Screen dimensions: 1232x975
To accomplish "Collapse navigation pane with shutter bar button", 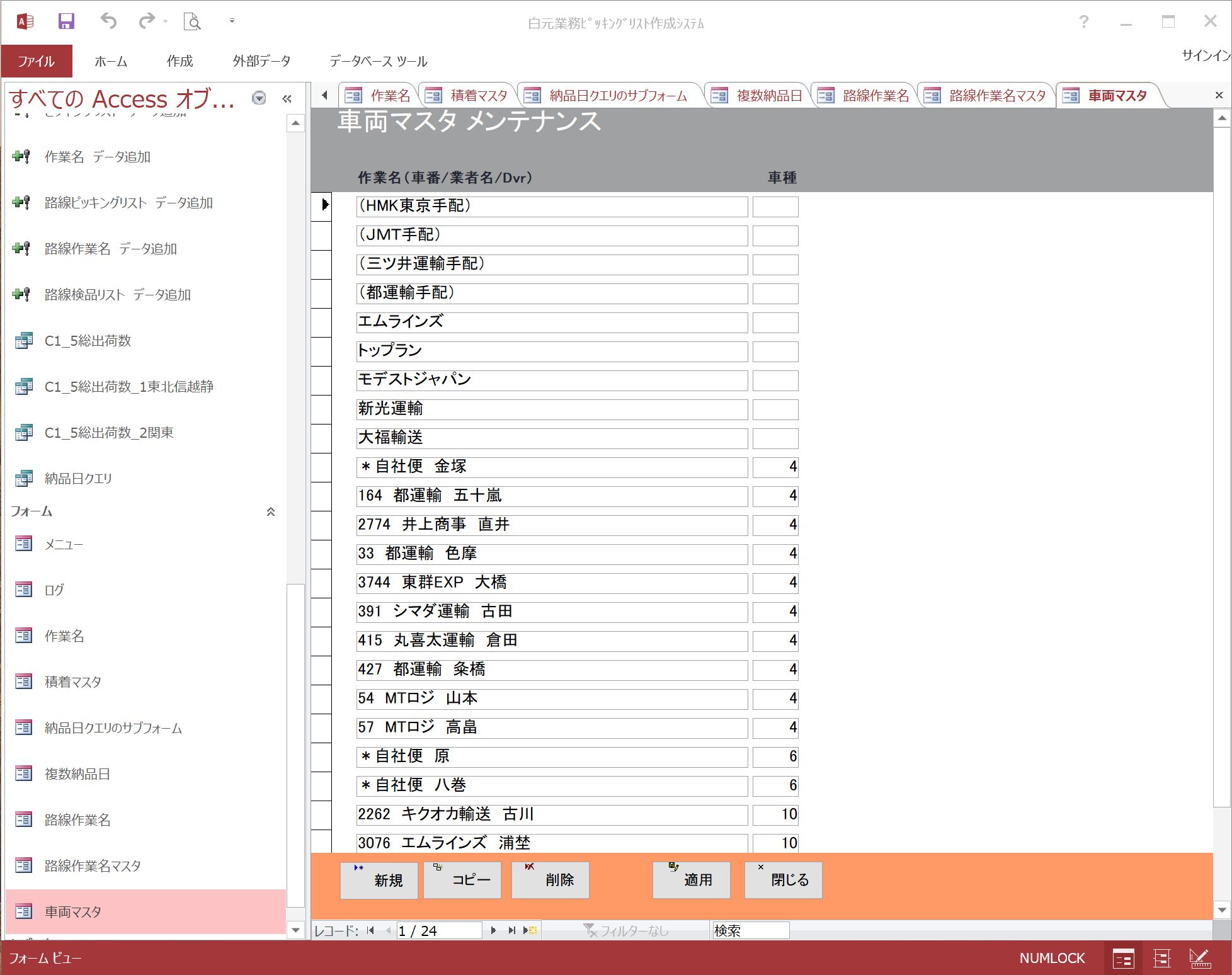I will click(x=287, y=98).
